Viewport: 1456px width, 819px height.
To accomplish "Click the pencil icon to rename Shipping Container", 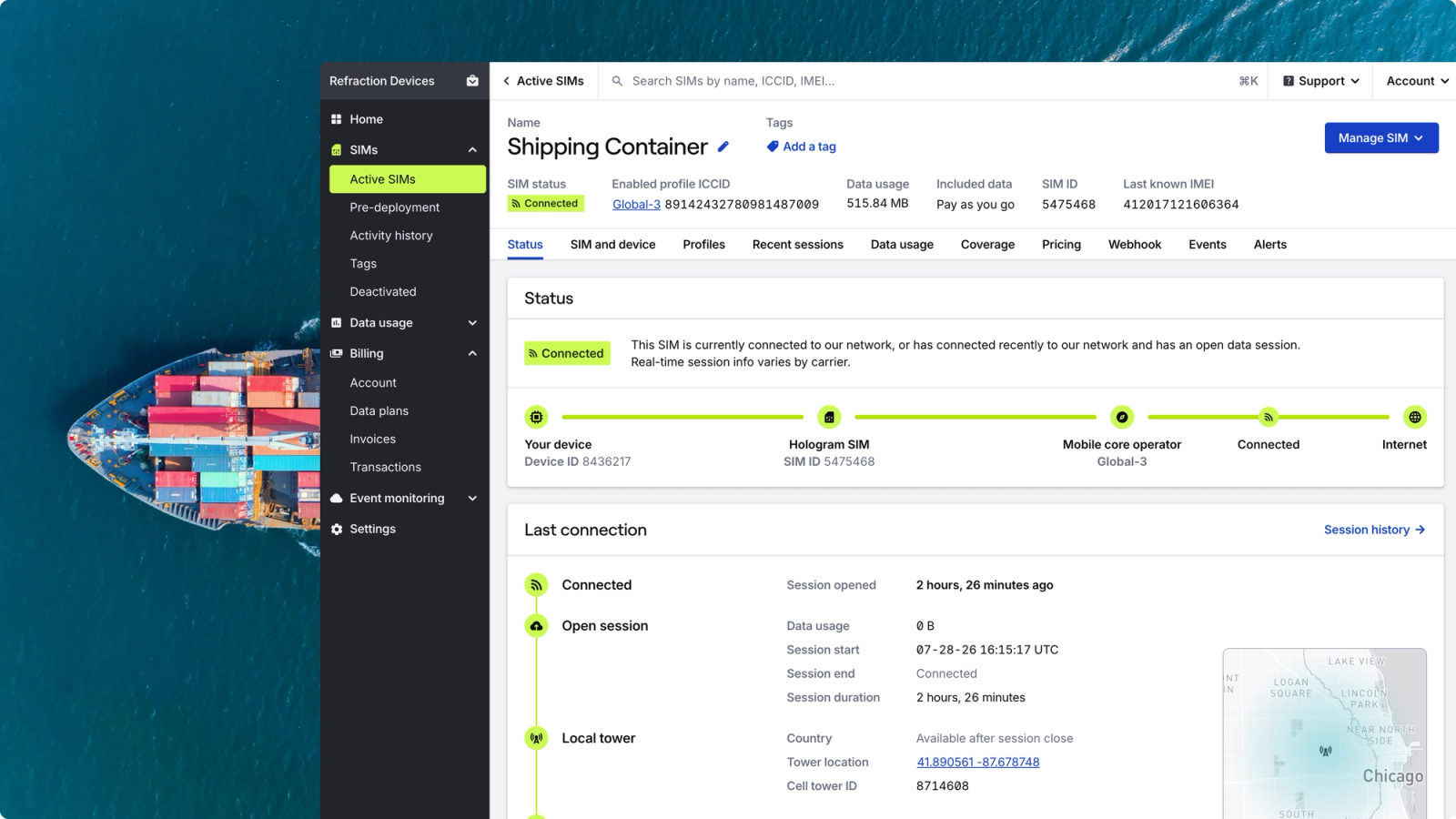I will point(723,147).
